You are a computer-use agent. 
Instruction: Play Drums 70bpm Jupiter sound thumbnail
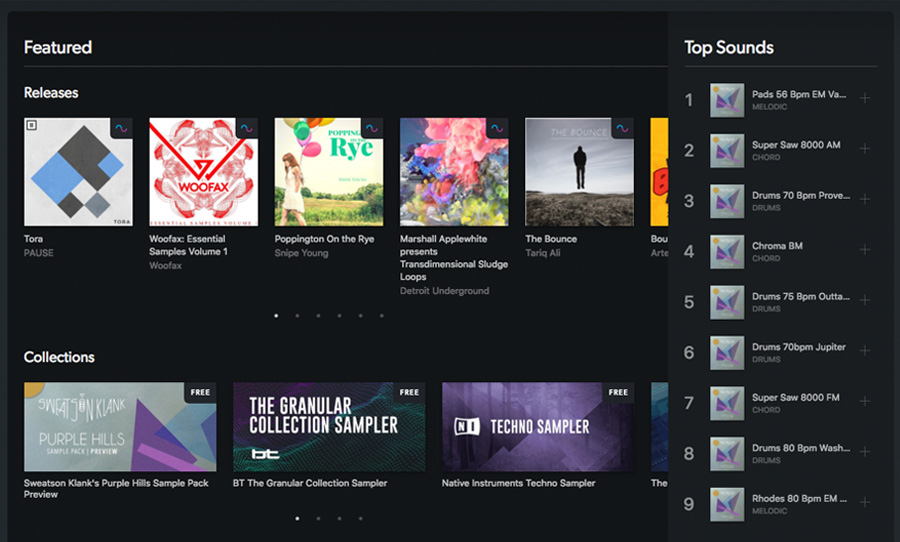(x=727, y=353)
